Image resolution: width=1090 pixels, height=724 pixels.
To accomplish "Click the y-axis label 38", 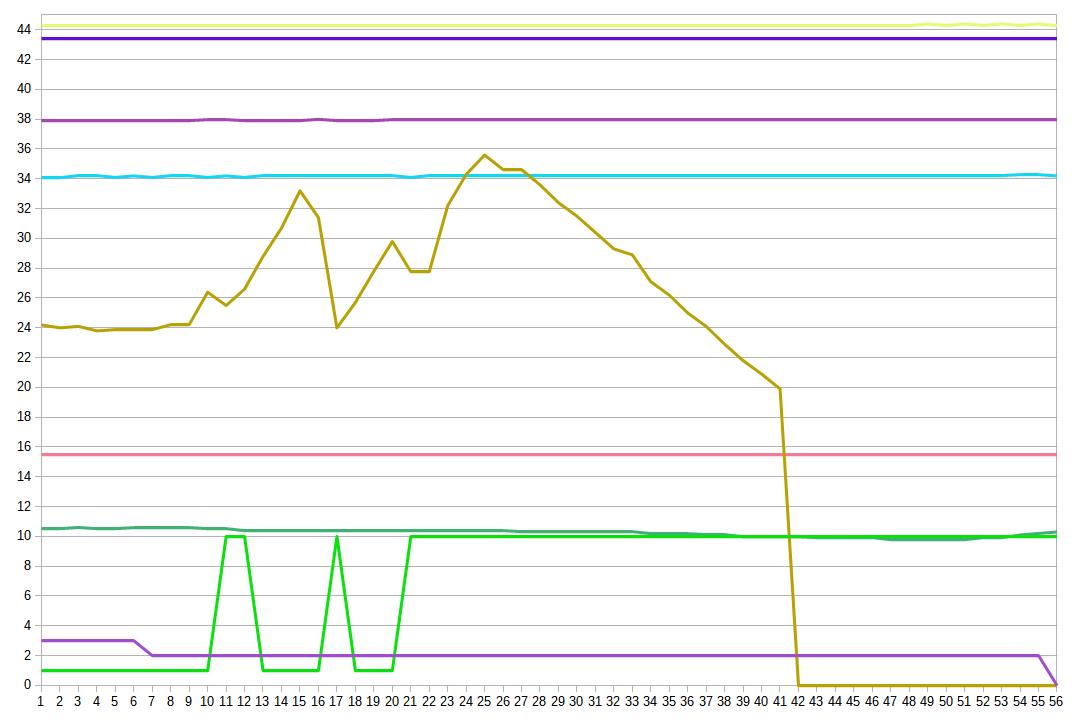I will (x=24, y=119).
